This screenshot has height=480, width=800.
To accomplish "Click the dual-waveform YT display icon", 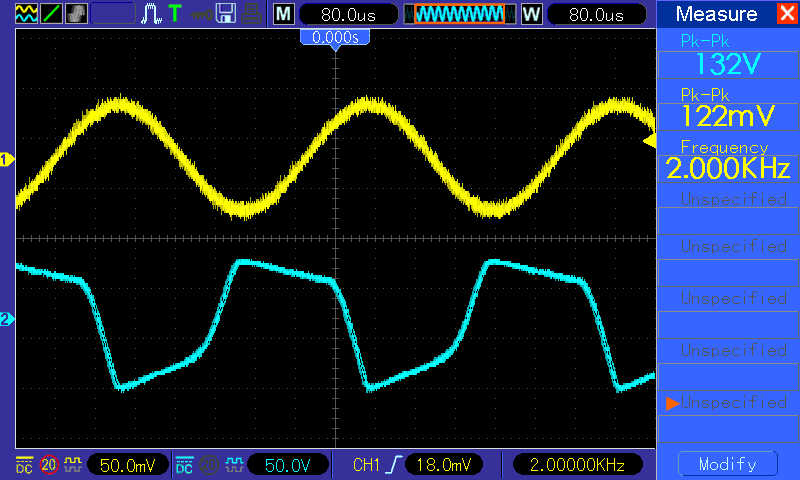I will click(26, 14).
